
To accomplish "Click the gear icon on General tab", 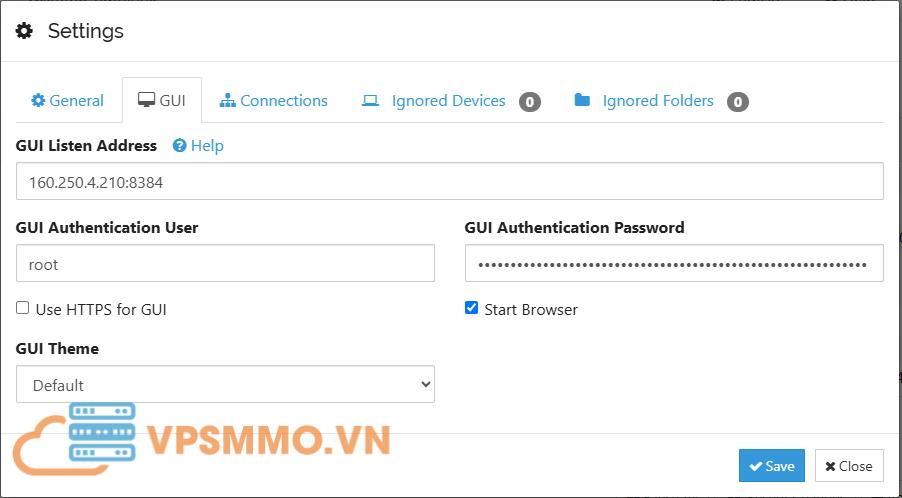I will coord(38,100).
